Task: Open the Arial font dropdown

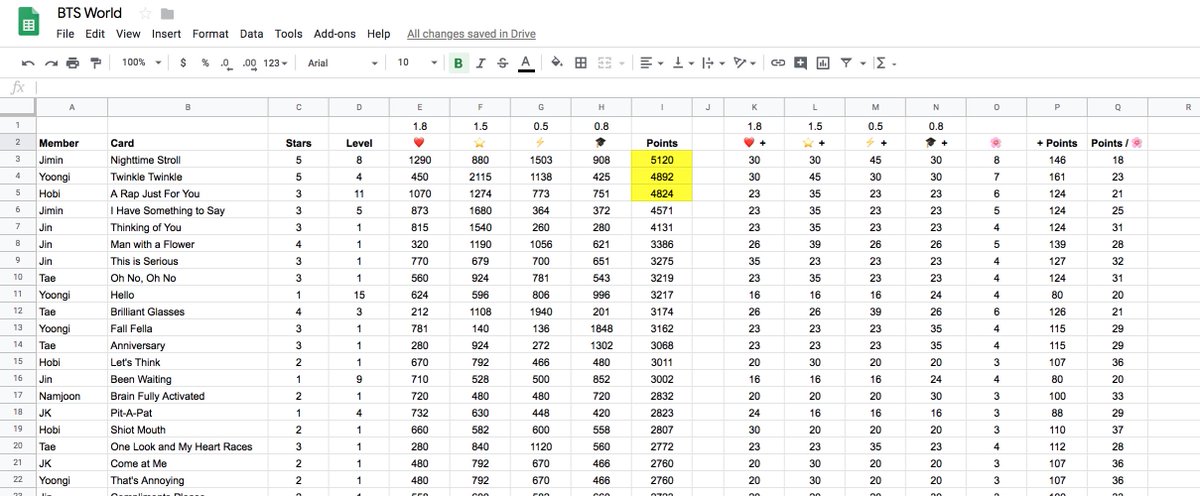Action: tap(343, 63)
